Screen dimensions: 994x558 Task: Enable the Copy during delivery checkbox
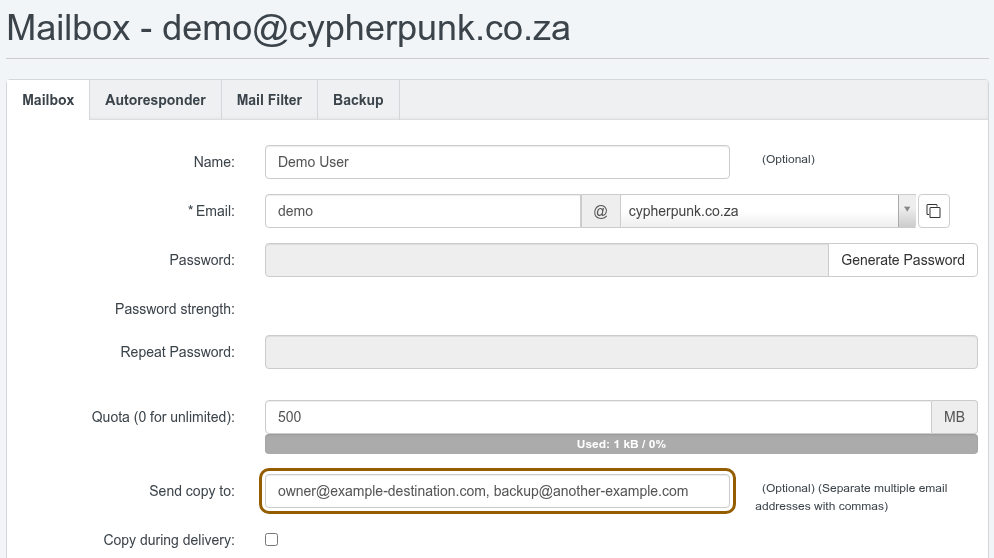click(271, 540)
